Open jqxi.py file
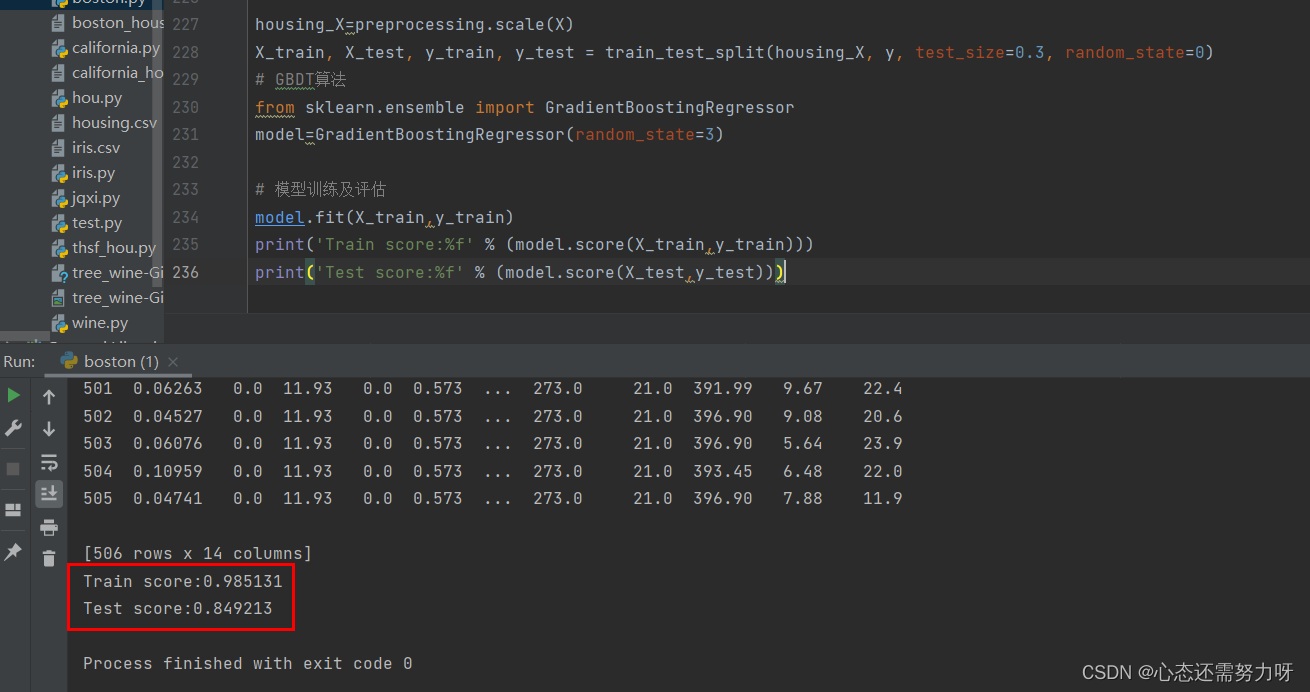The image size is (1310, 692). point(96,198)
